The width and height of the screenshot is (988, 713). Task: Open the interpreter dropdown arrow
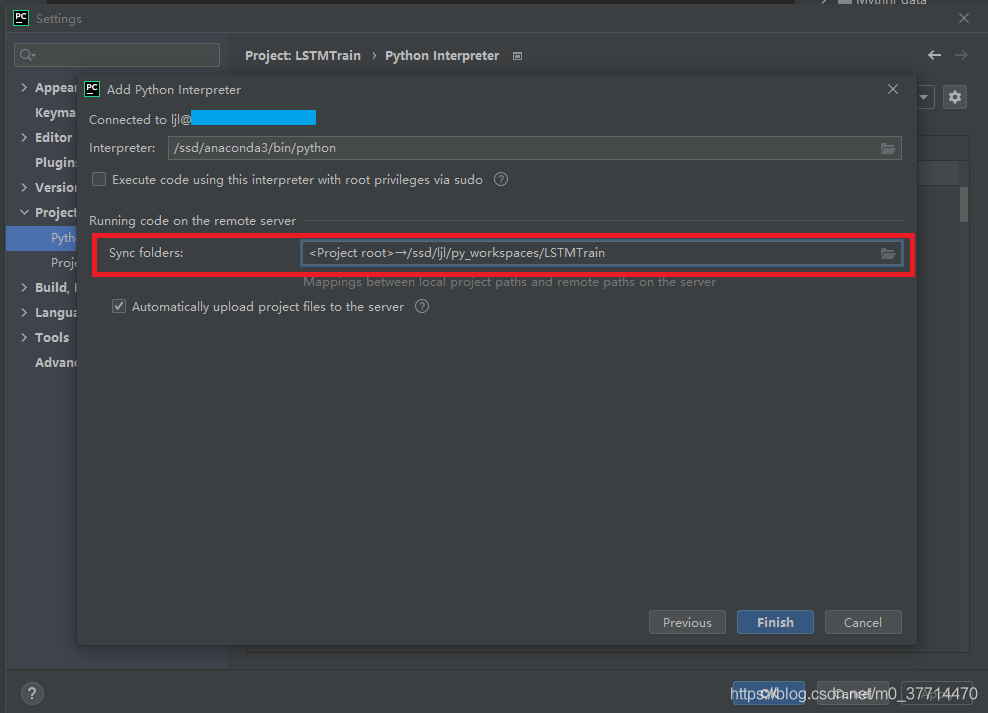coord(925,97)
